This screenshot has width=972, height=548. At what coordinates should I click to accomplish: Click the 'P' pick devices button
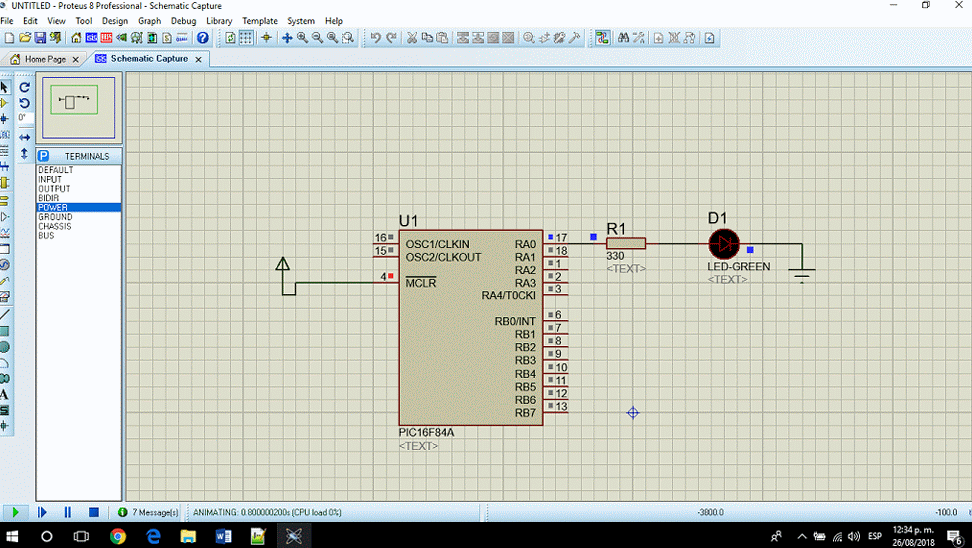coord(44,156)
